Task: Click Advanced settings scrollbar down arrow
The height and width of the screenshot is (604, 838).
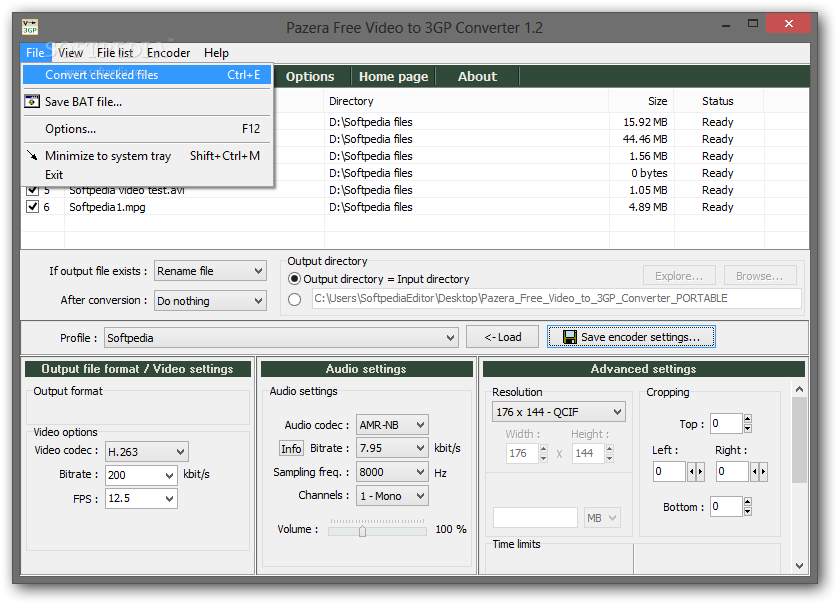Action: tap(799, 566)
